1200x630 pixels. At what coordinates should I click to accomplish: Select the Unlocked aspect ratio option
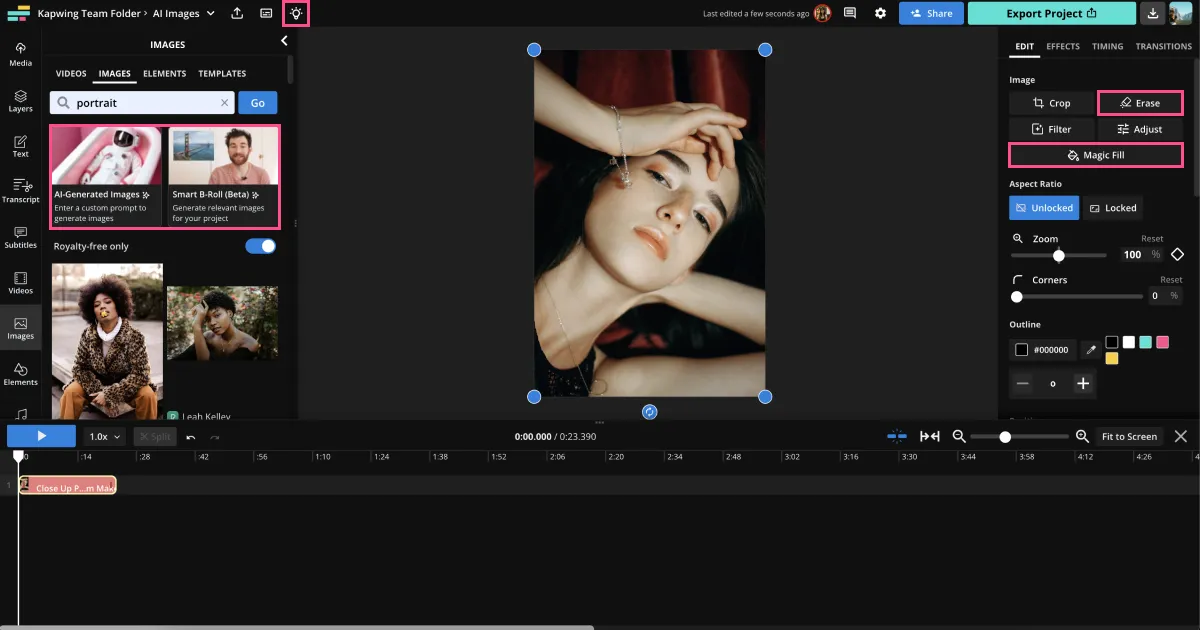coord(1044,207)
